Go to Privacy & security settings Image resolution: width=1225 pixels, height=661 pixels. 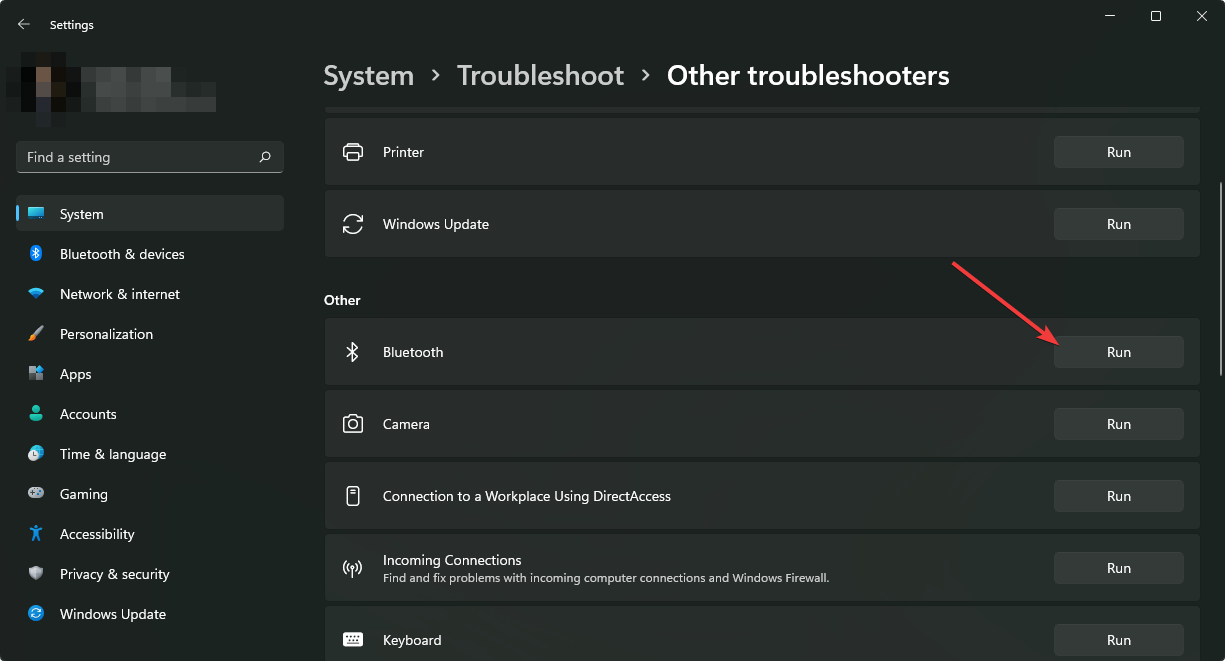pos(150,574)
